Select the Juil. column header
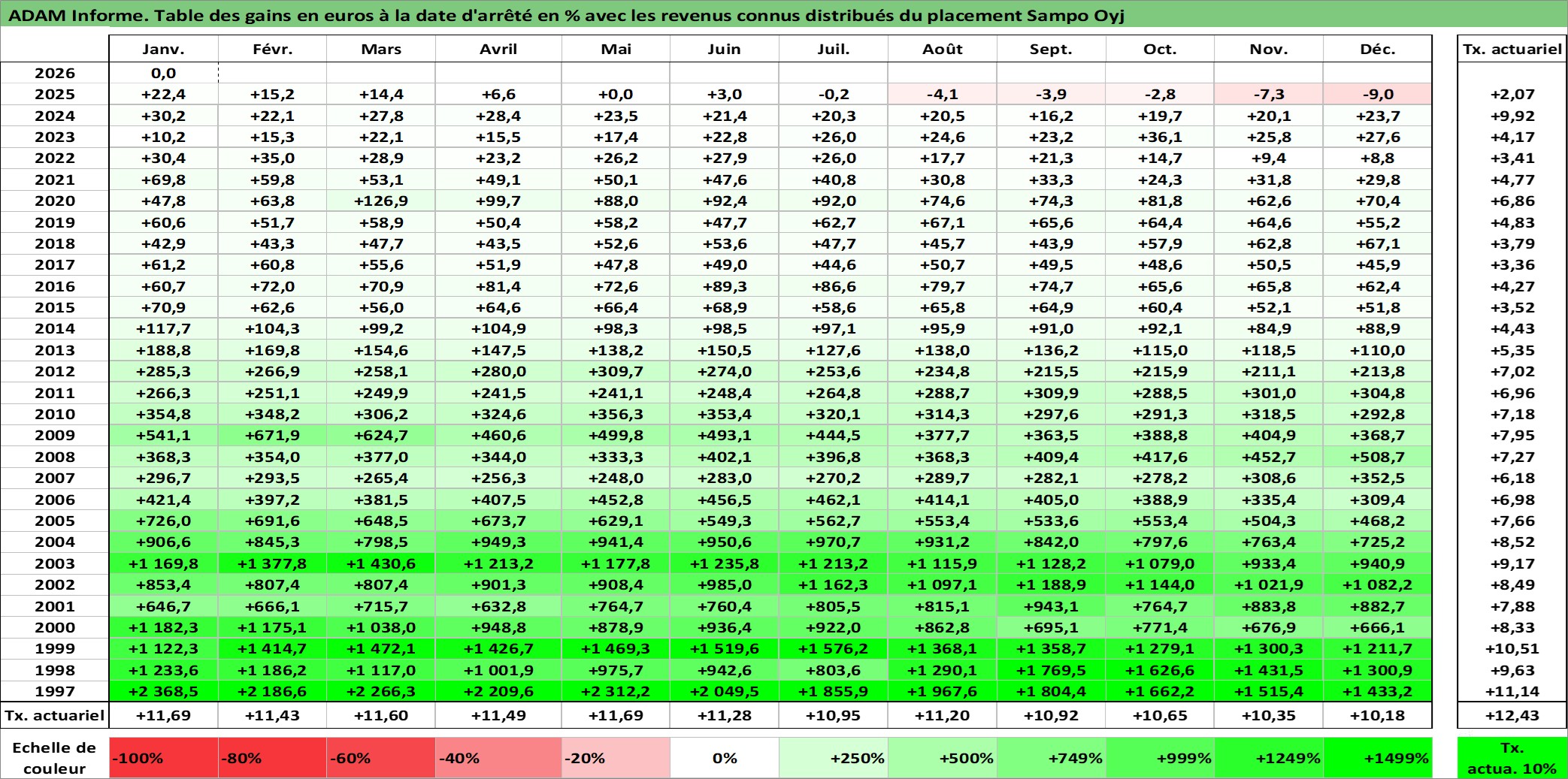The width and height of the screenshot is (1568, 779). pyautogui.click(x=833, y=49)
